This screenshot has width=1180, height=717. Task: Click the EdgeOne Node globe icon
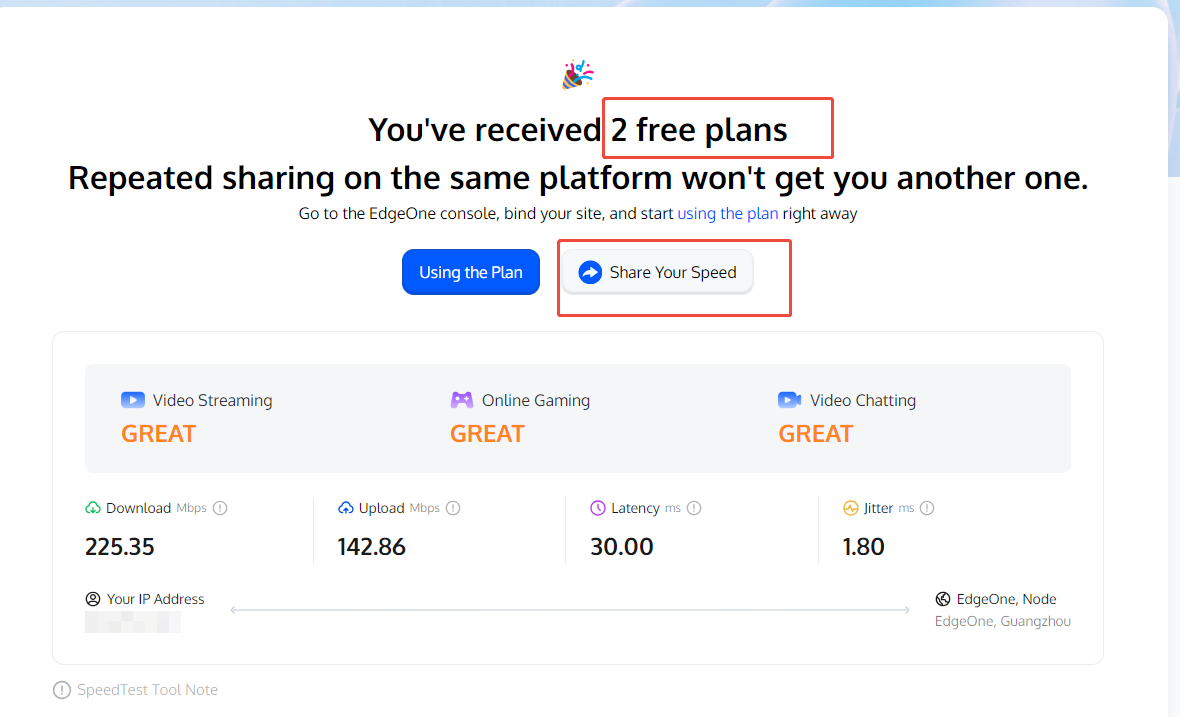pyautogui.click(x=942, y=599)
